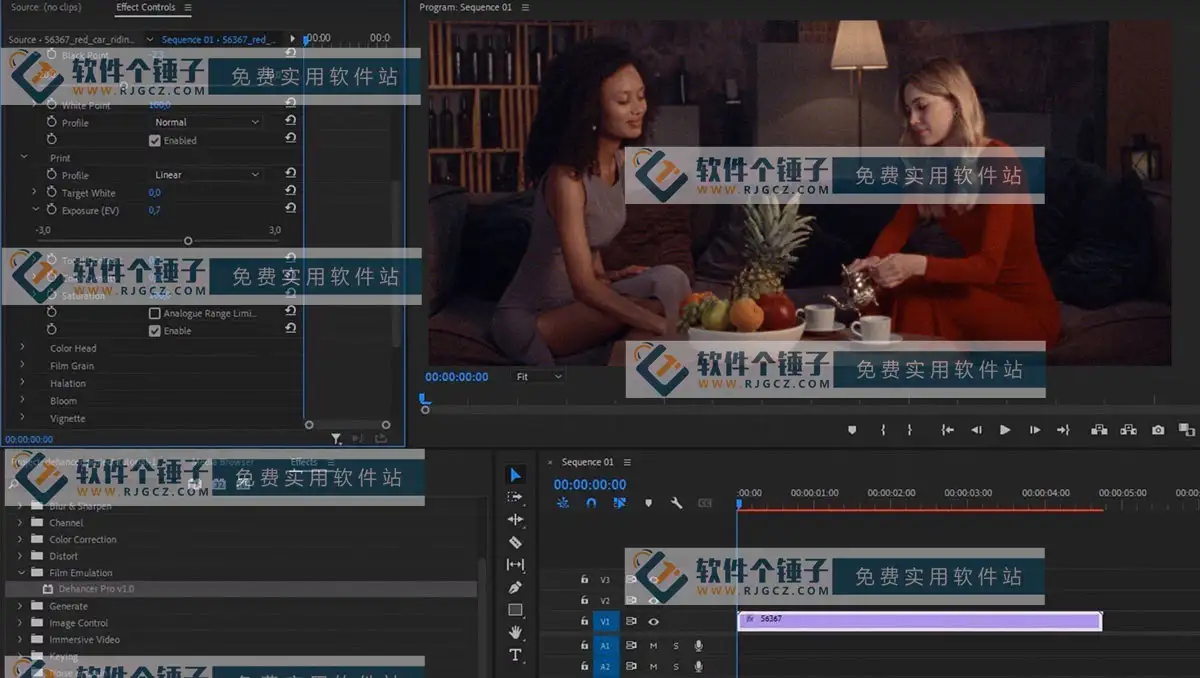Step forward one frame

coord(1035,430)
